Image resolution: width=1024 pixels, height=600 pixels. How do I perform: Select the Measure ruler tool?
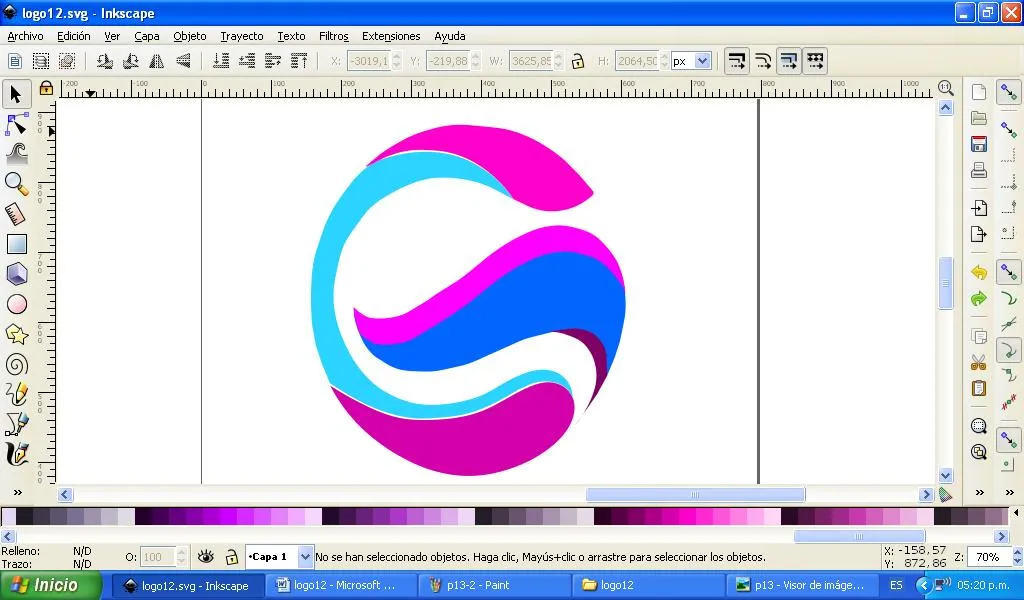[x=16, y=214]
